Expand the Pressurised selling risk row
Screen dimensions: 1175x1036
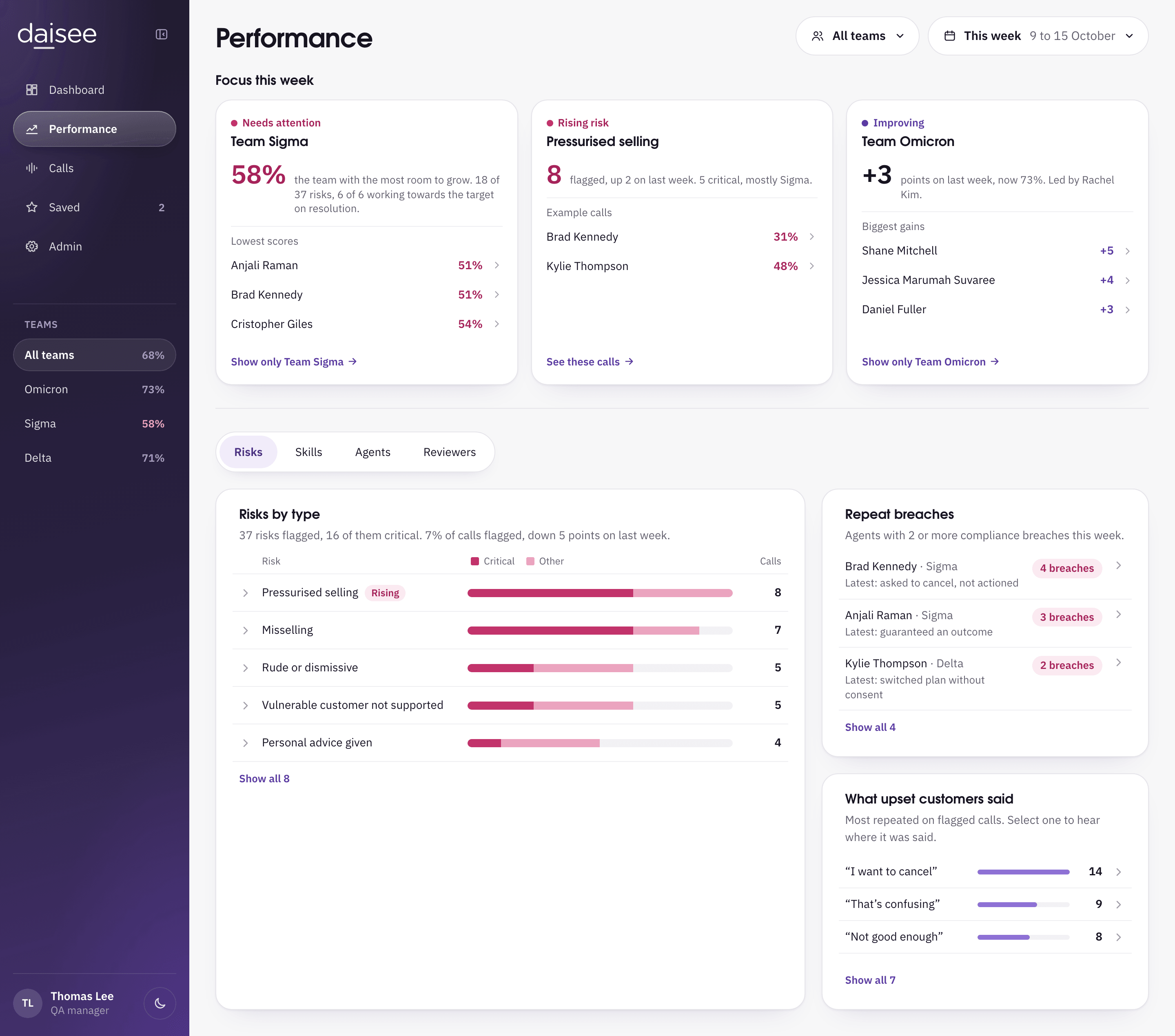246,592
